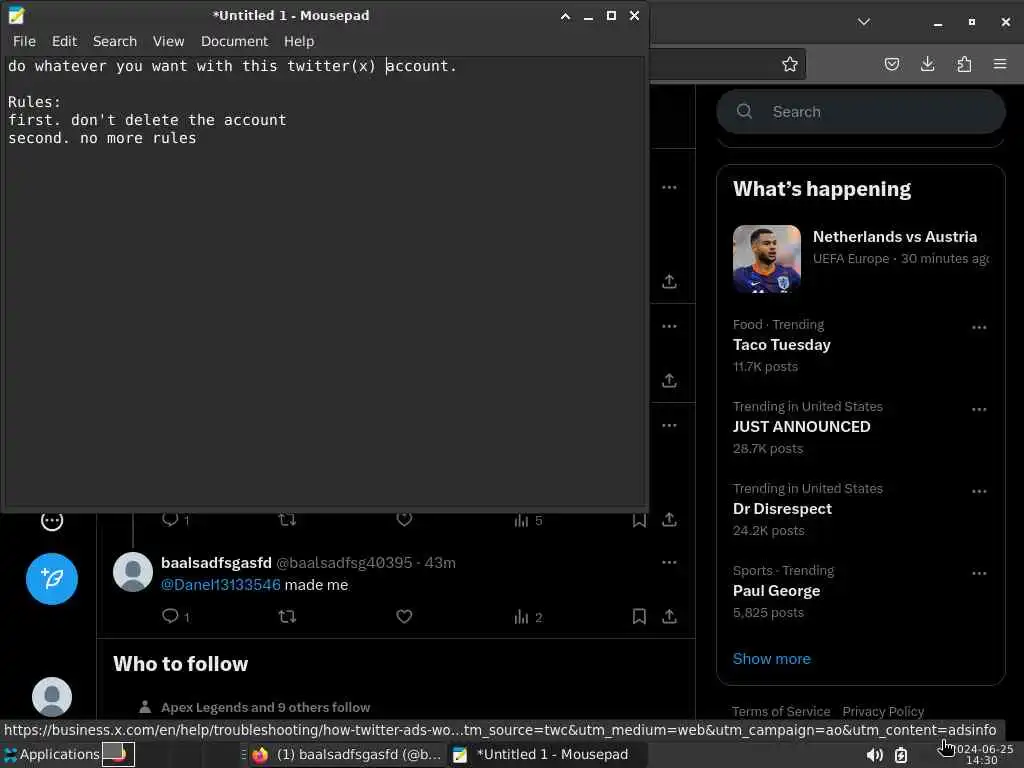This screenshot has width=1024, height=768.
Task: Open more options for Dr Disrespect
Action: 979,491
